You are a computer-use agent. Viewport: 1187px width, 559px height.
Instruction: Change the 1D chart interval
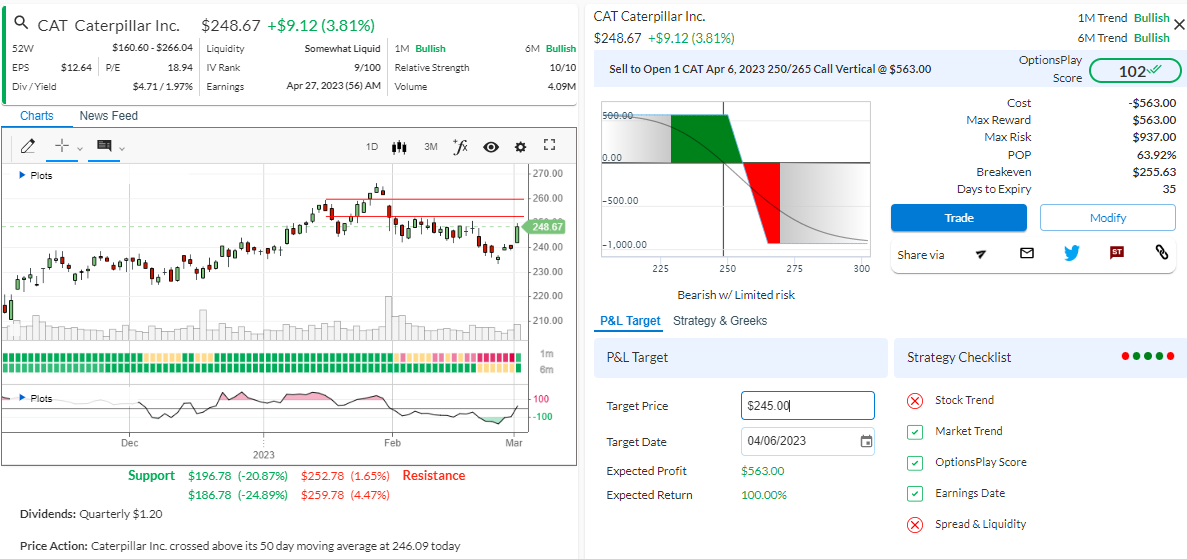point(372,146)
